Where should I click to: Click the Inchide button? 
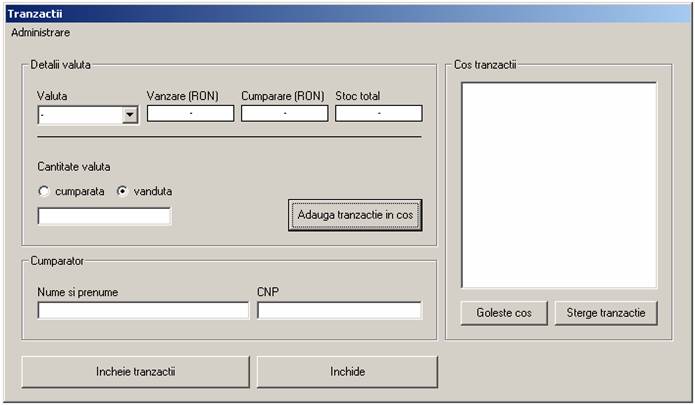(347, 372)
